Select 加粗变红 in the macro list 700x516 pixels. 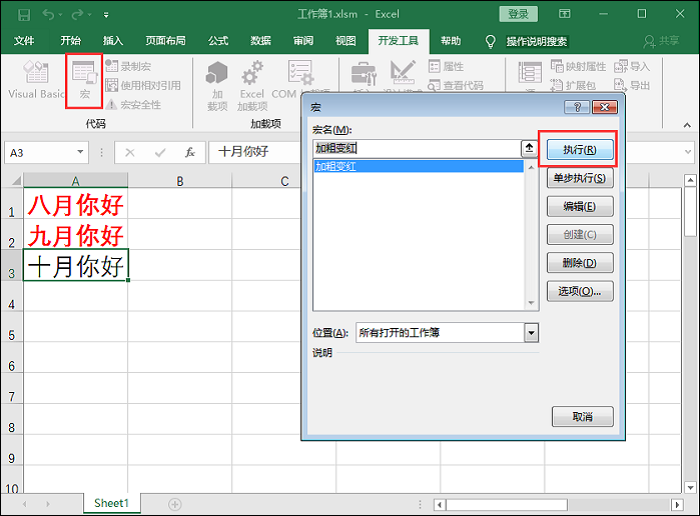coord(418,166)
